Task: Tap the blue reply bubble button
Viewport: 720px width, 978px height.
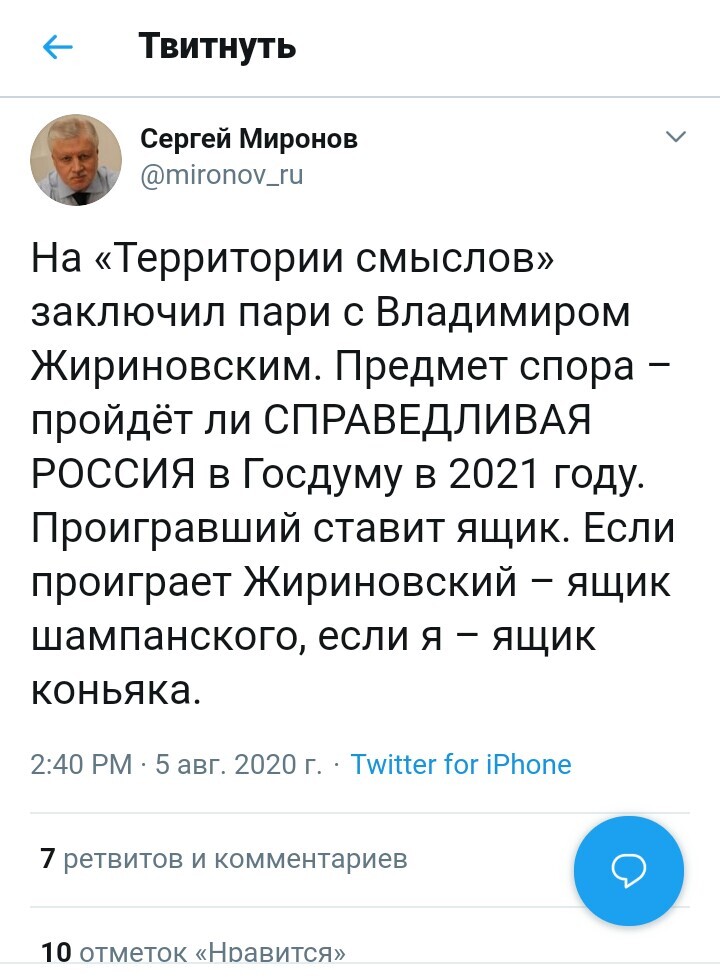Action: [x=628, y=870]
